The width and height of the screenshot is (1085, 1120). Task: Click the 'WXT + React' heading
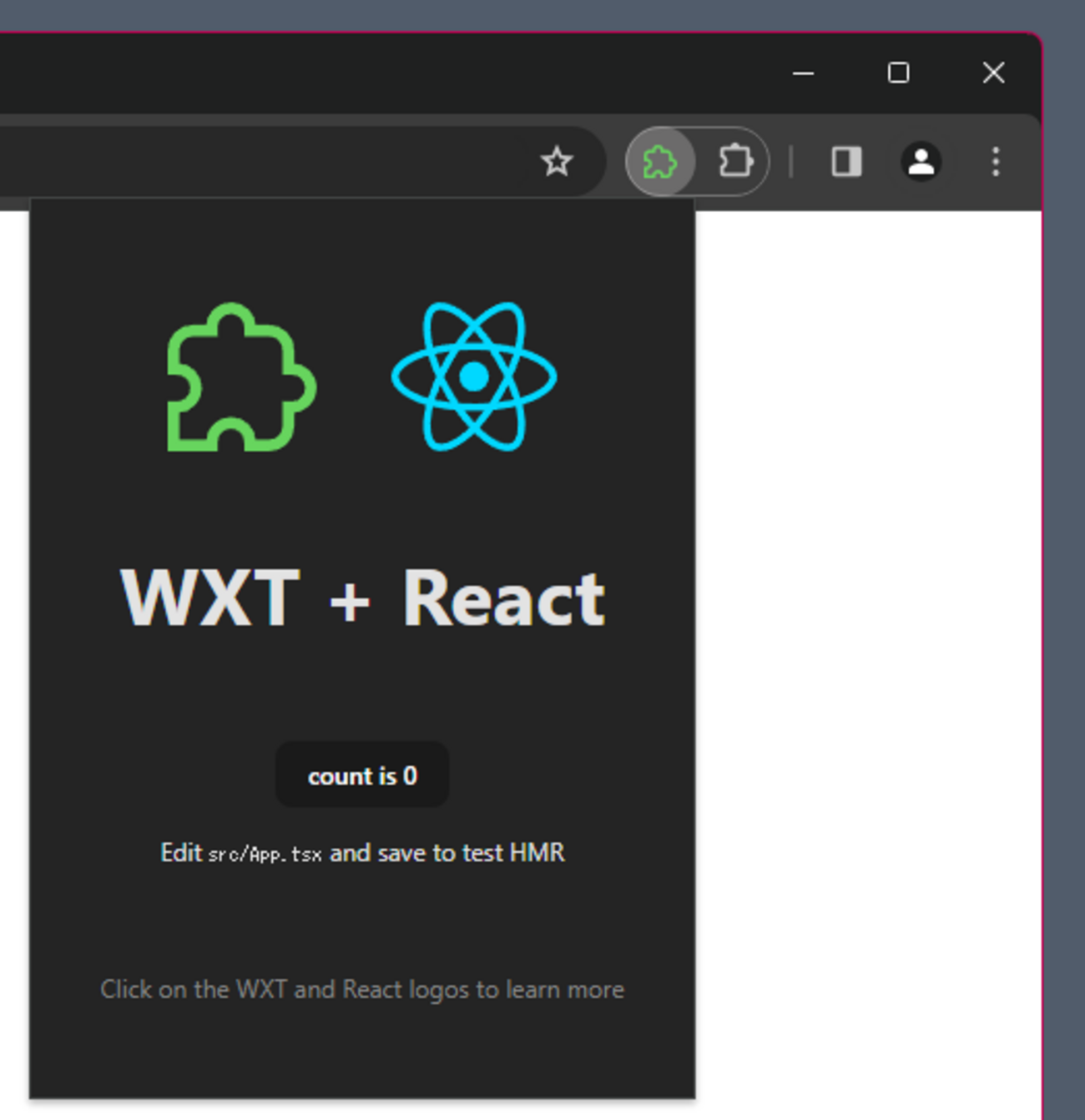pyautogui.click(x=362, y=598)
